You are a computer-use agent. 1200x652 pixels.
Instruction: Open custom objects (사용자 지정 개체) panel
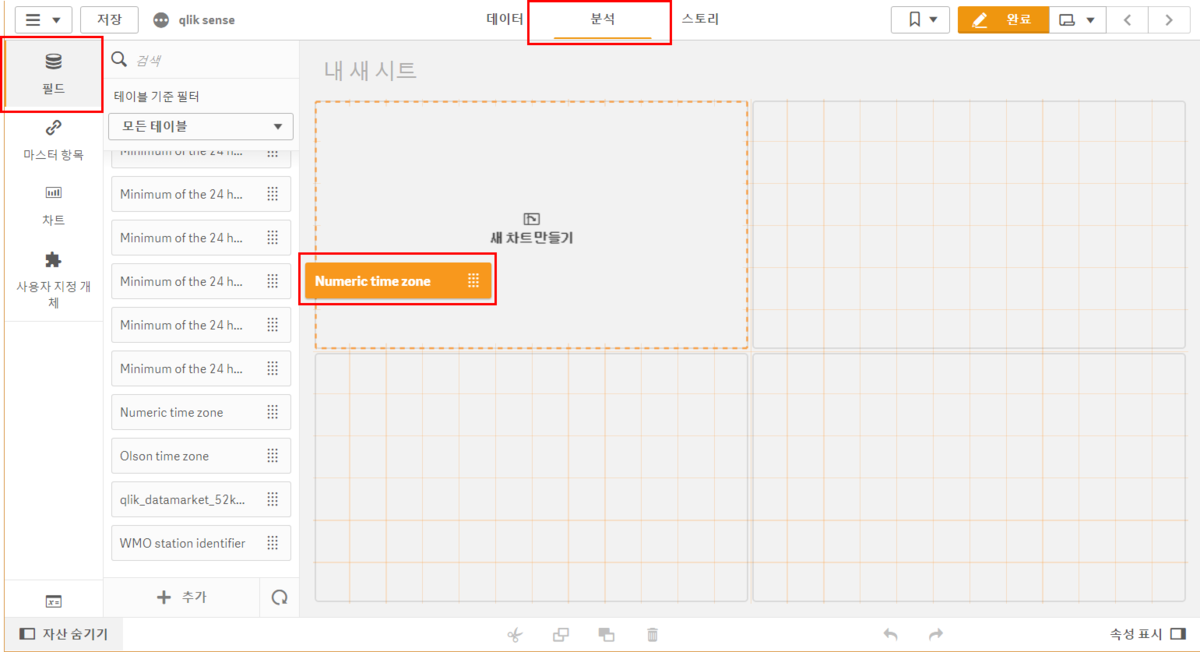point(53,279)
